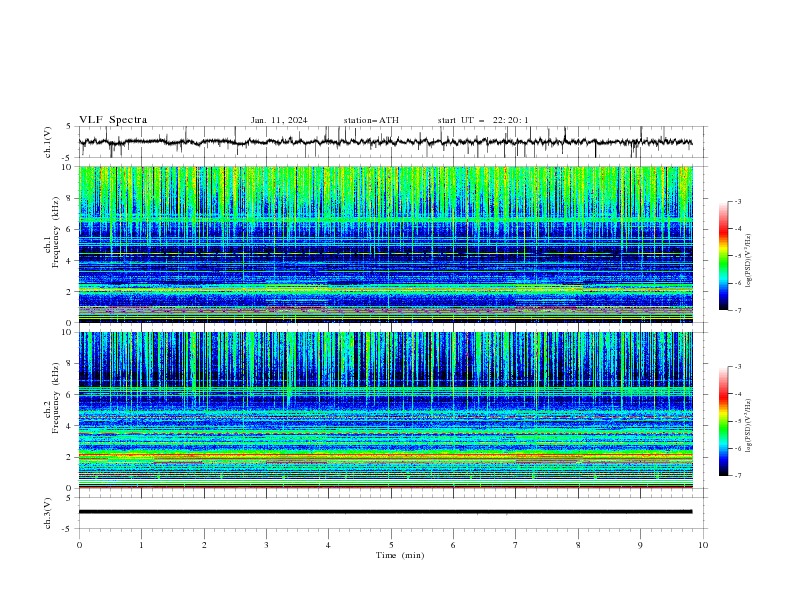The width and height of the screenshot is (792, 612).
Task: Click time axis tick label "9"
Action: click(x=640, y=545)
